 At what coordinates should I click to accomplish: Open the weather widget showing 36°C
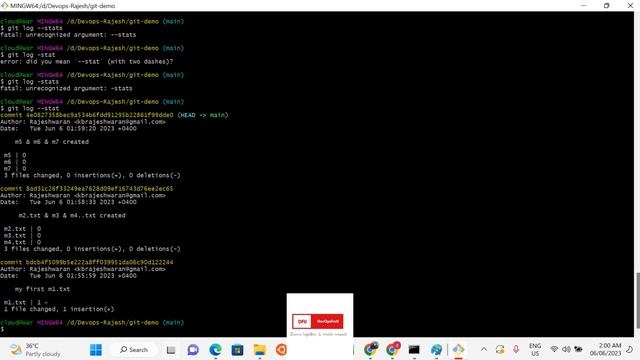pyautogui.click(x=35, y=350)
